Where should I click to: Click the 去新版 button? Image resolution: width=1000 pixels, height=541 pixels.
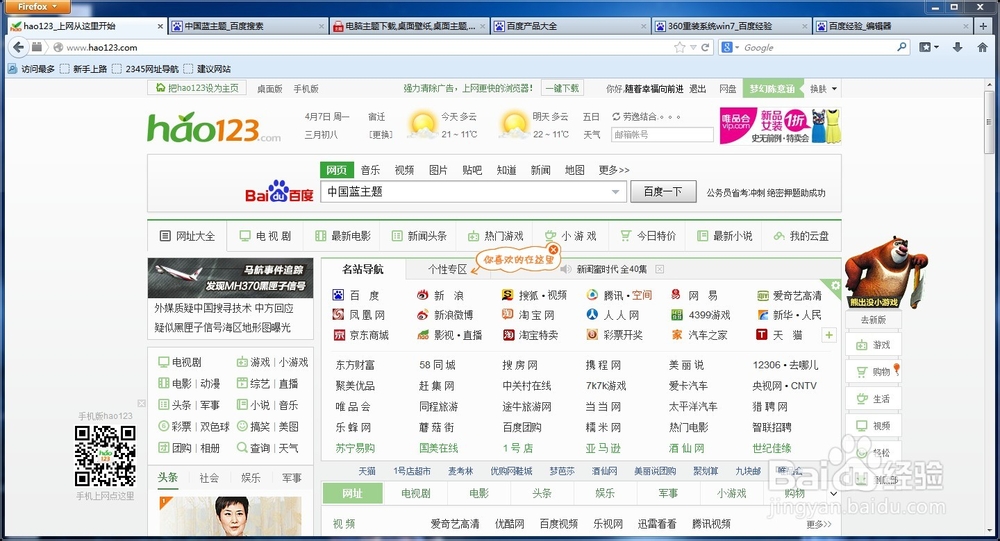click(873, 320)
